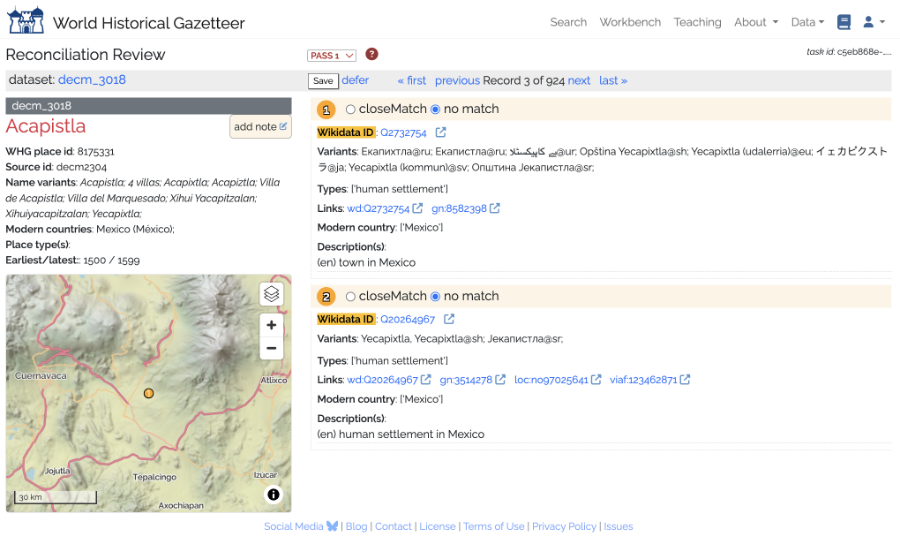This screenshot has height=544, width=900.
Task: Open the user account dropdown
Action: point(873,22)
